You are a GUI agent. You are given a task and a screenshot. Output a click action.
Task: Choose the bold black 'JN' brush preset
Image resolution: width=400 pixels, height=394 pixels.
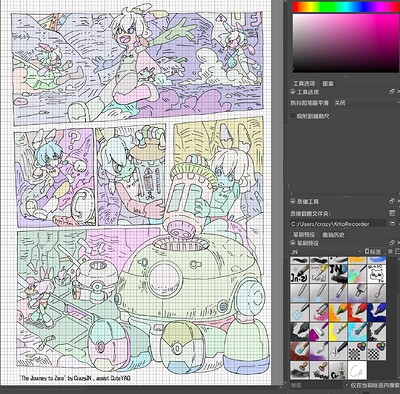coord(338,273)
